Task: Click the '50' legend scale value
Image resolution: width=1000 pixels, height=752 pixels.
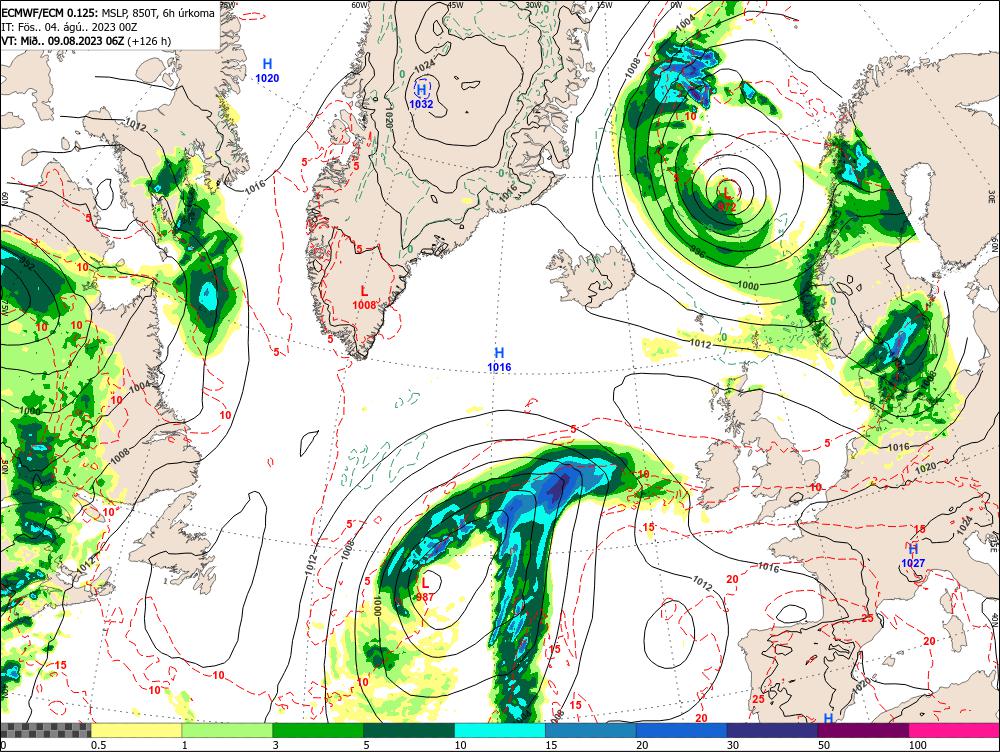Action: tap(824, 745)
